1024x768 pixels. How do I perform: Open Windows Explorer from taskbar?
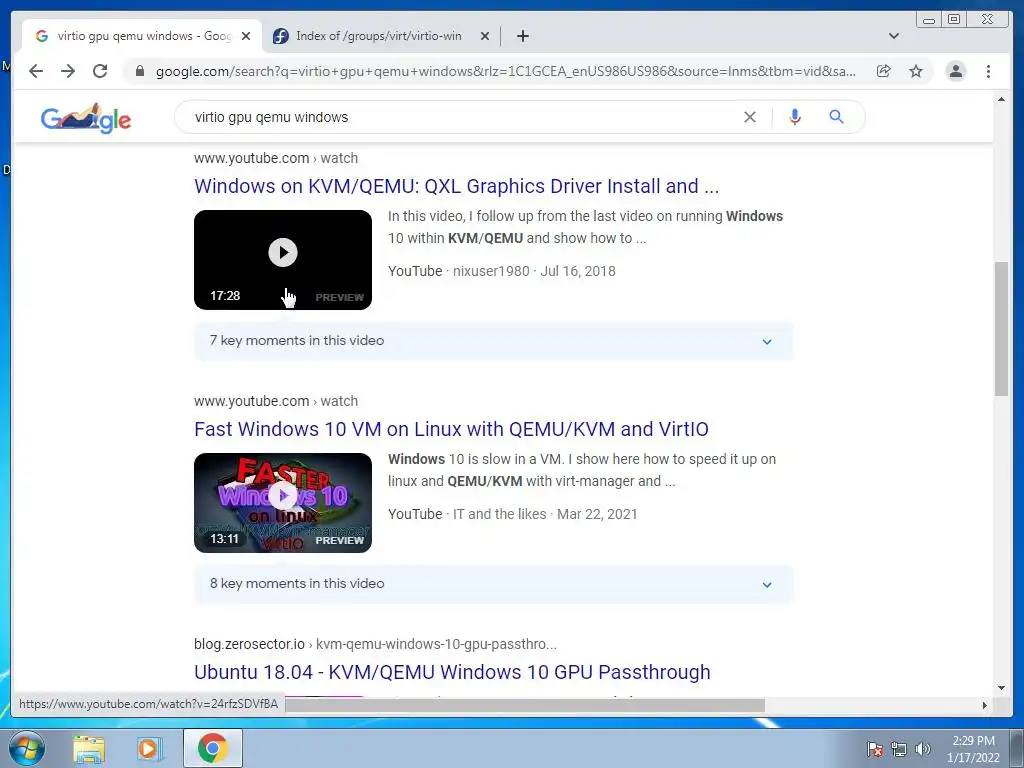click(x=89, y=749)
